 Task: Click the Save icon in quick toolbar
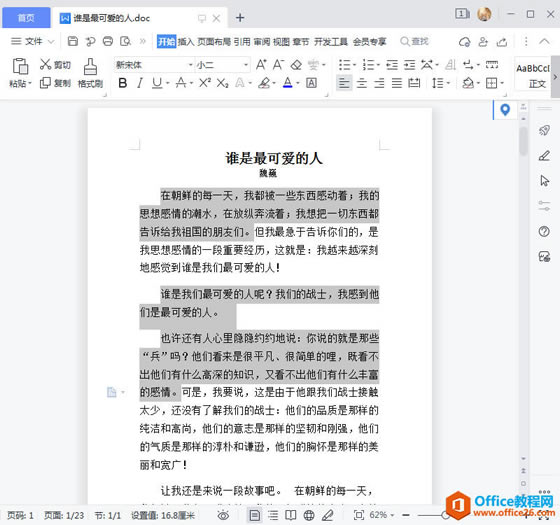pos(73,41)
